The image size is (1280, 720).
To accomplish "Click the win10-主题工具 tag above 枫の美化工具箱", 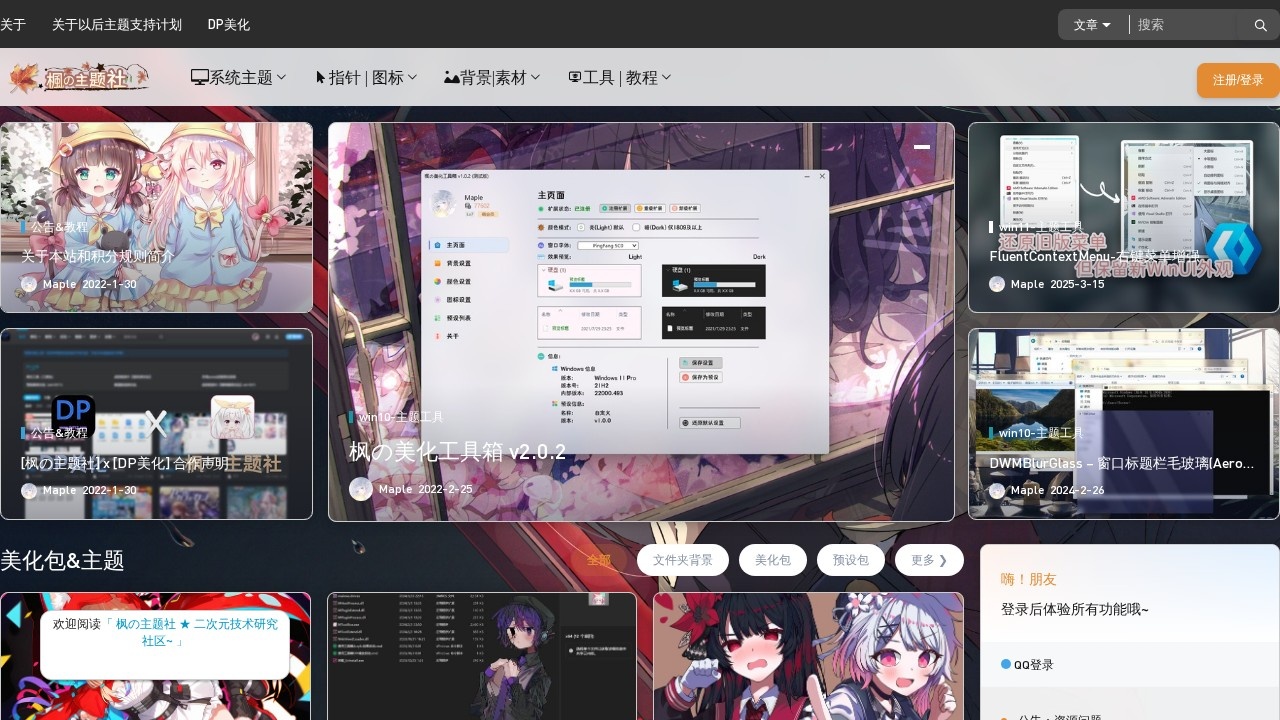I will (x=400, y=417).
